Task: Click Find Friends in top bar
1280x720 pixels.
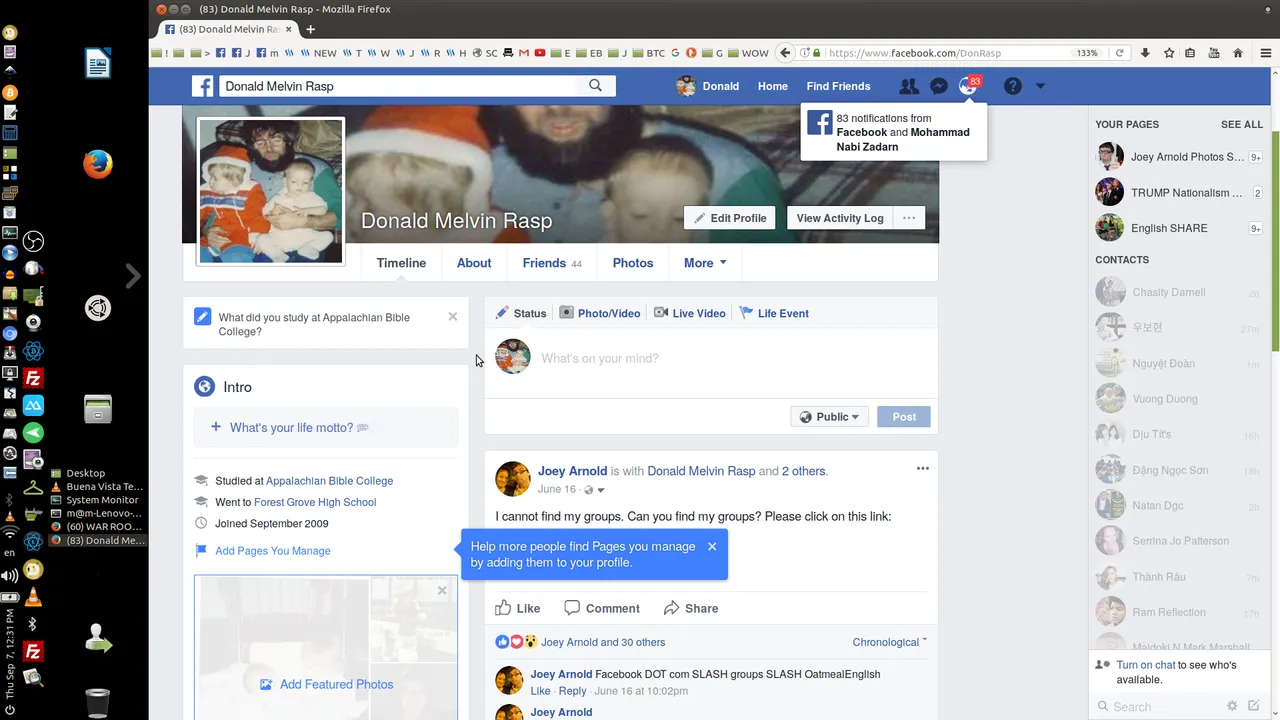Action: pos(838,86)
